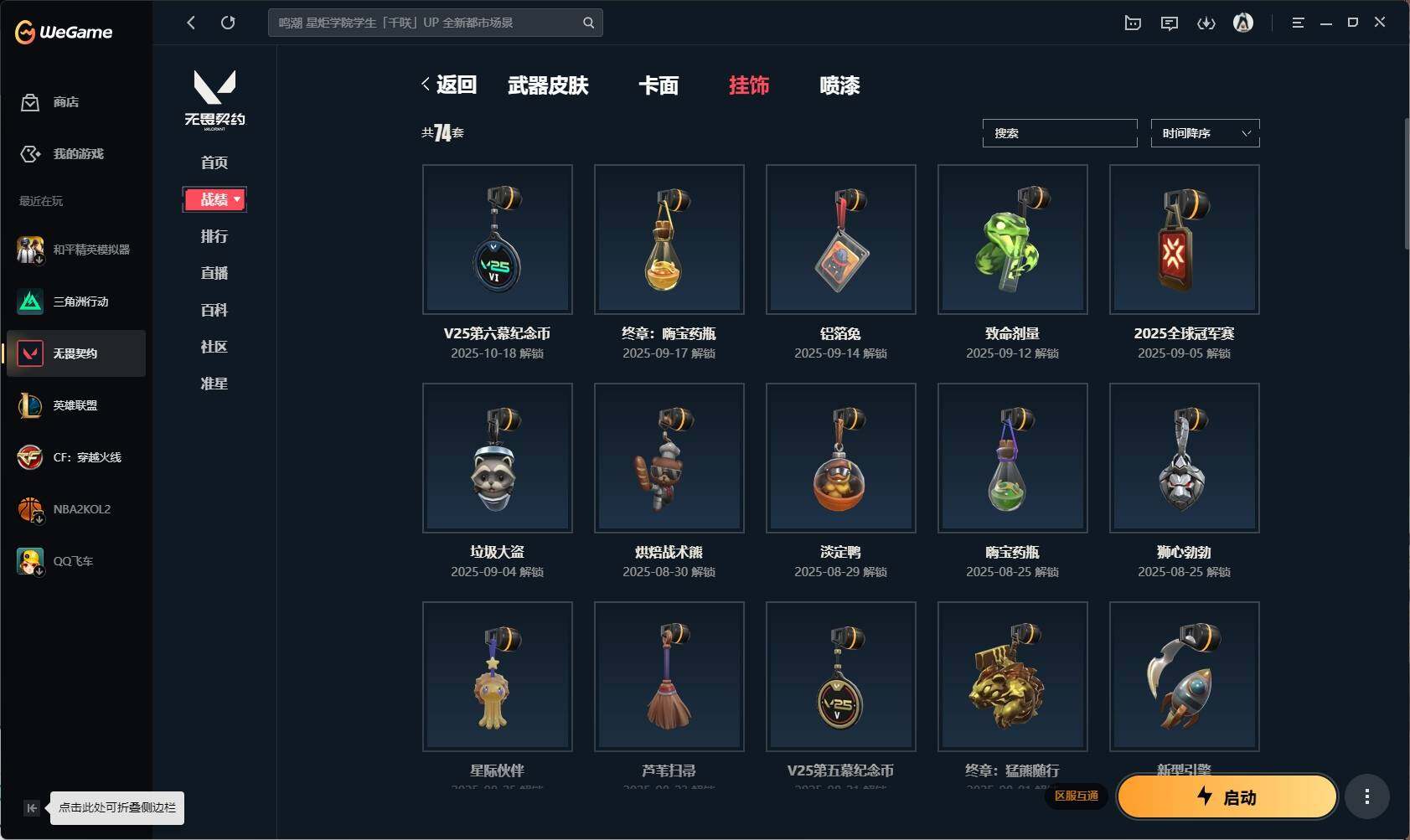The width and height of the screenshot is (1410, 840).
Task: Expand the 时间降序 sort dropdown
Action: click(x=1205, y=133)
